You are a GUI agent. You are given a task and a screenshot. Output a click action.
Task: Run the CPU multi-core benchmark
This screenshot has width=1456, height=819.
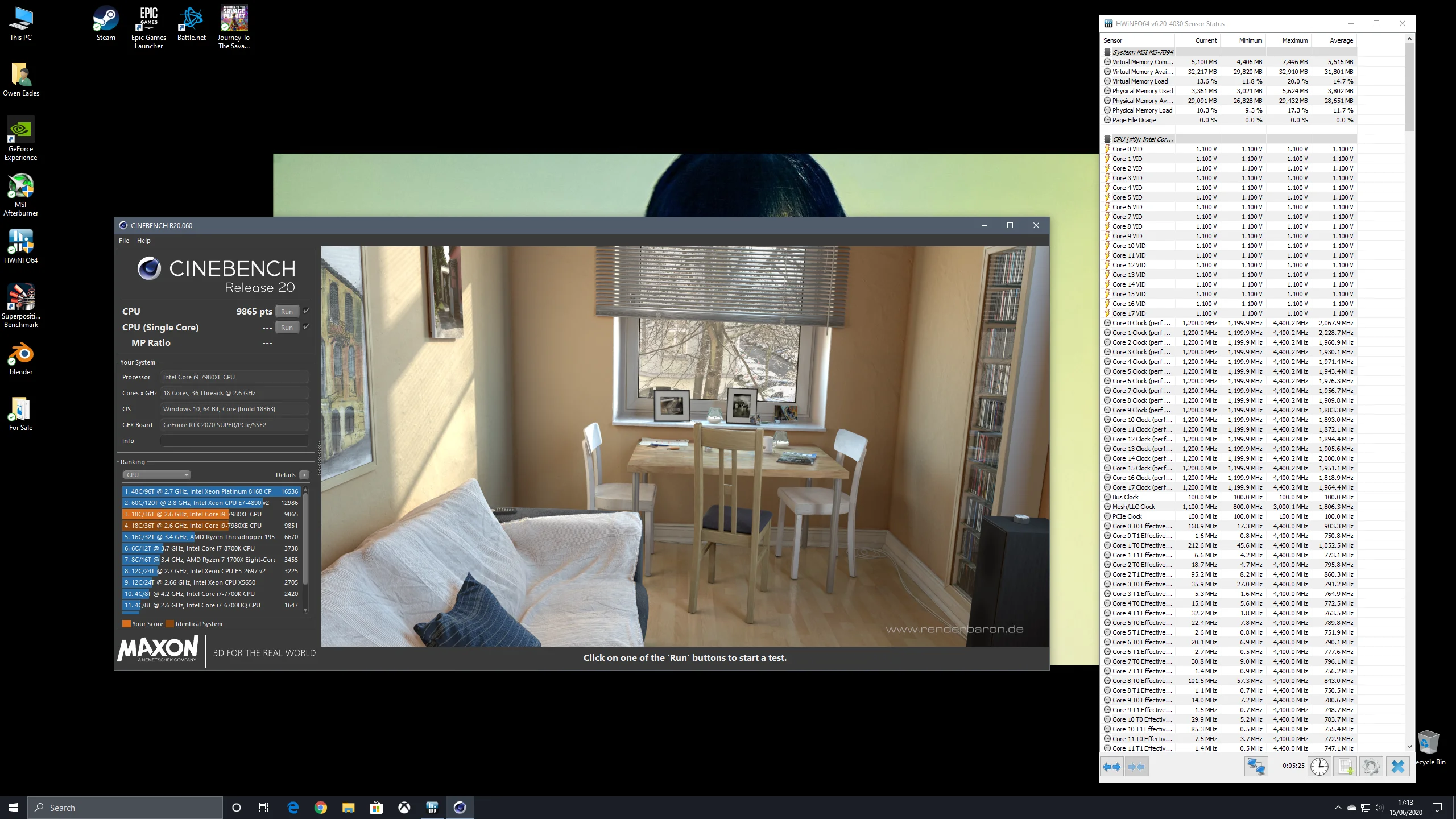click(x=287, y=311)
